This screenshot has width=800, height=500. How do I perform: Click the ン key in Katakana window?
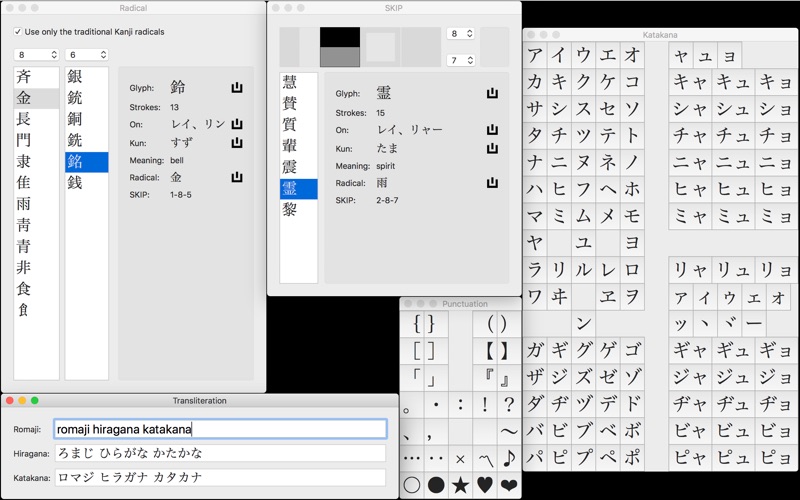coord(583,323)
